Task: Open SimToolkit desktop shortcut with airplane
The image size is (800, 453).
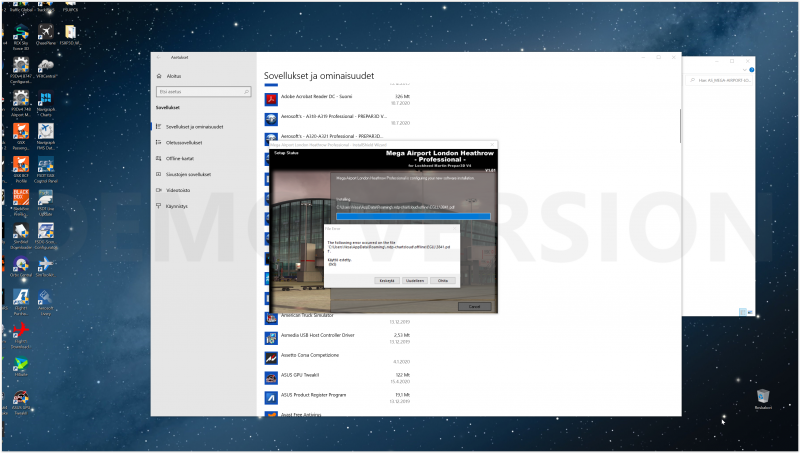Action: (x=46, y=267)
